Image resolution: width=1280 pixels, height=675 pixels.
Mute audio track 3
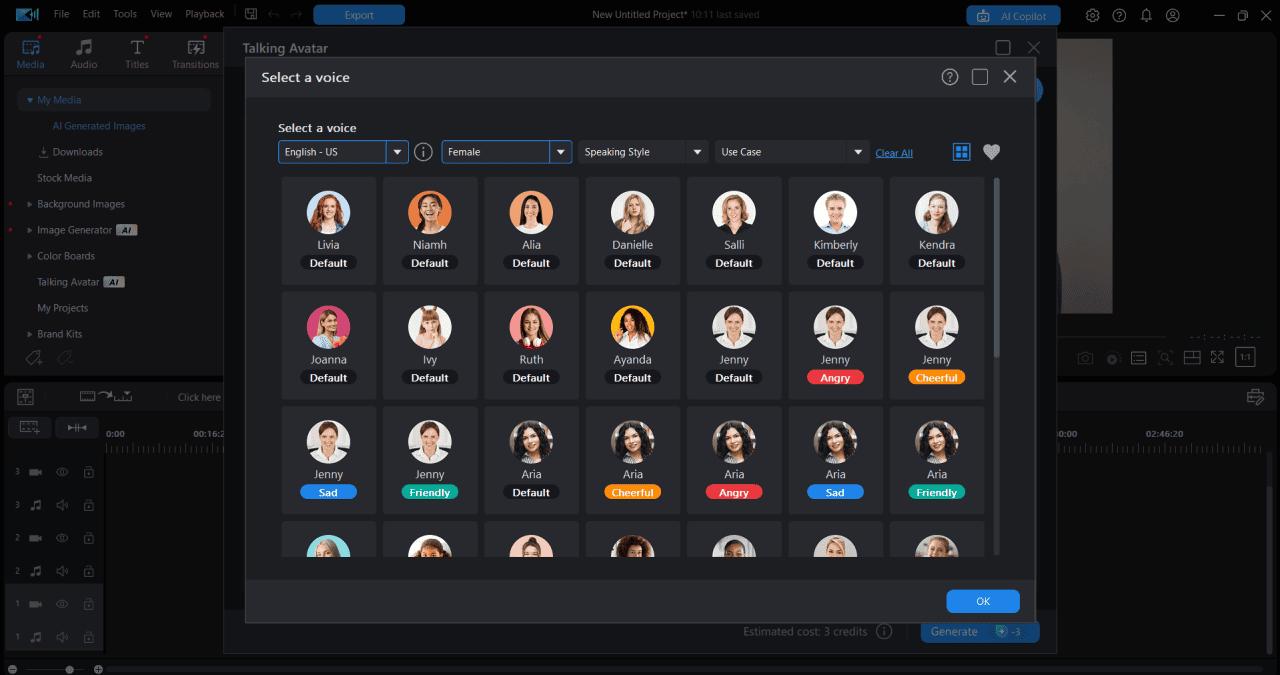[x=62, y=505]
